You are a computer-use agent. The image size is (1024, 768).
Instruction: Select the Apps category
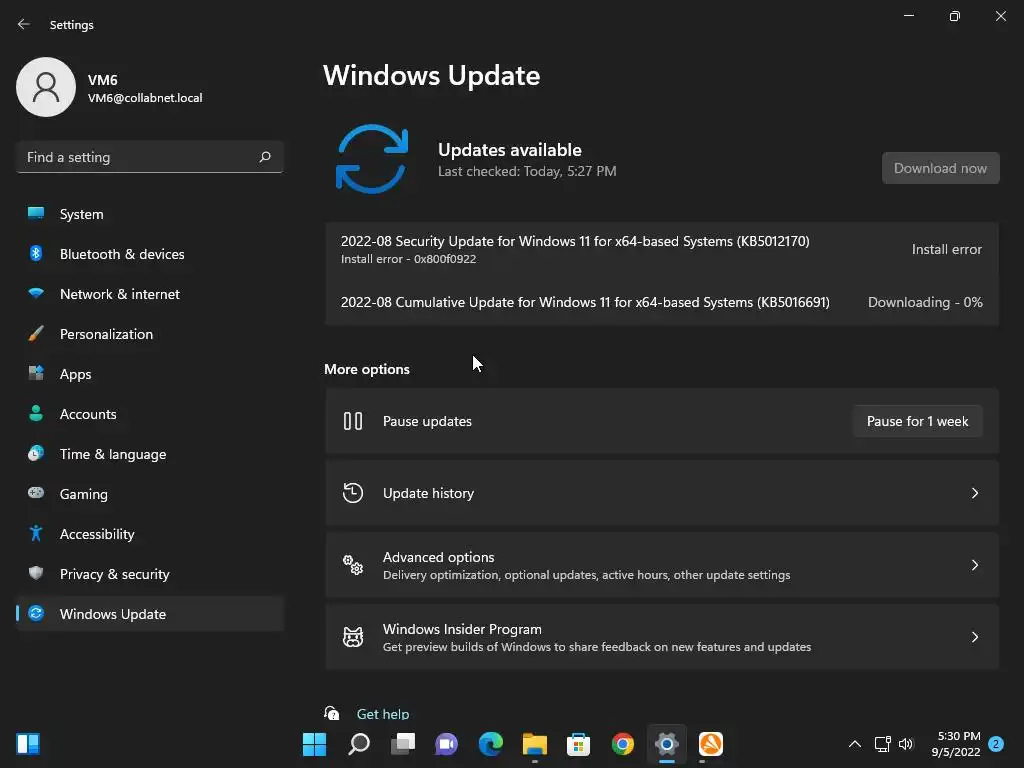[x=150, y=374]
